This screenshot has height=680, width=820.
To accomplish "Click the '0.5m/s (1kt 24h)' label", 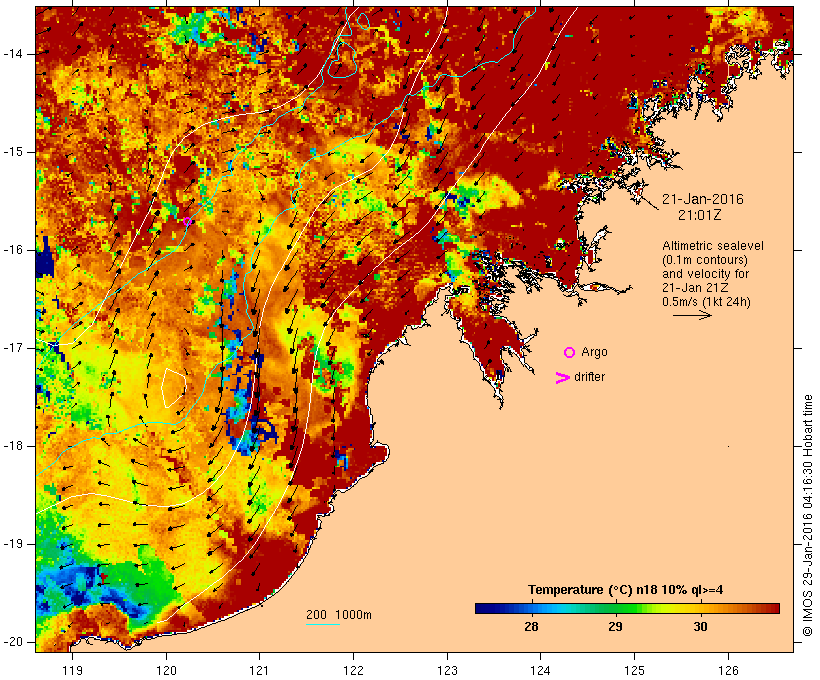I will (x=706, y=302).
